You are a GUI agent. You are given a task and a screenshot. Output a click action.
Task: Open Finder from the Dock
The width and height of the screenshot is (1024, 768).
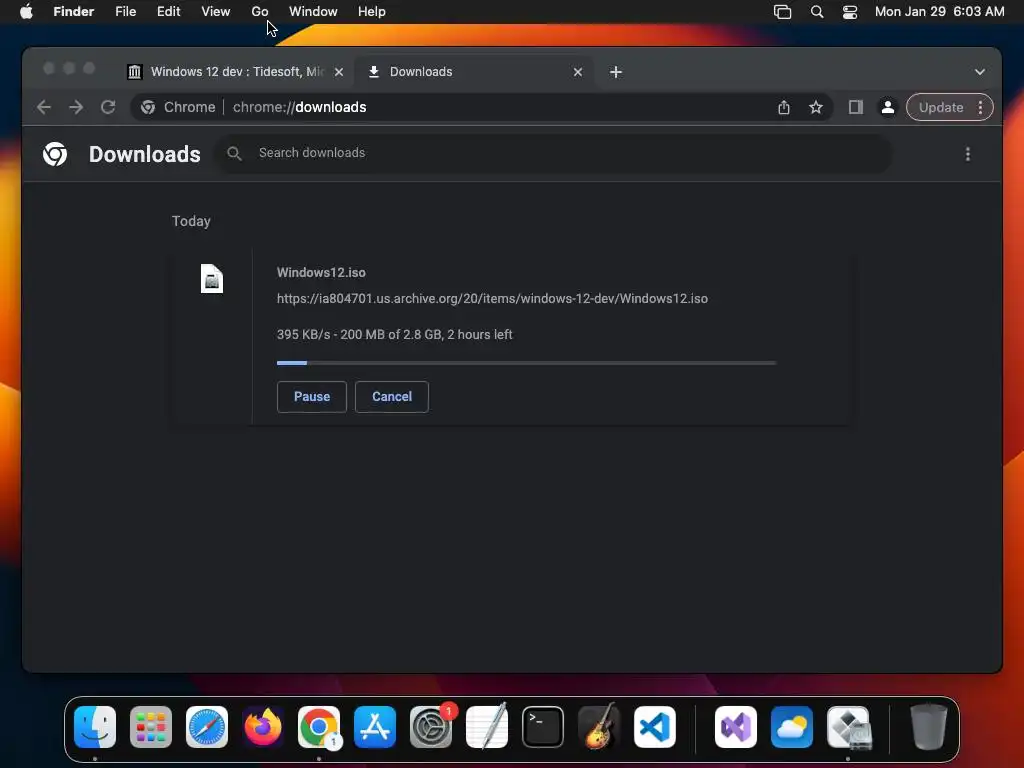tap(95, 726)
